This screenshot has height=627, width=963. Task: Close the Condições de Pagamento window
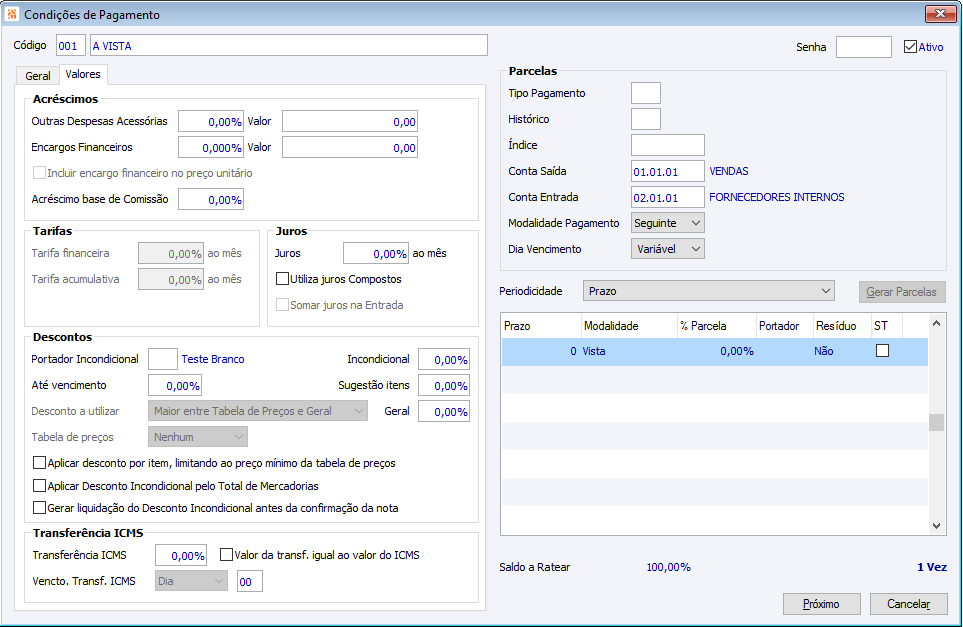(x=940, y=14)
